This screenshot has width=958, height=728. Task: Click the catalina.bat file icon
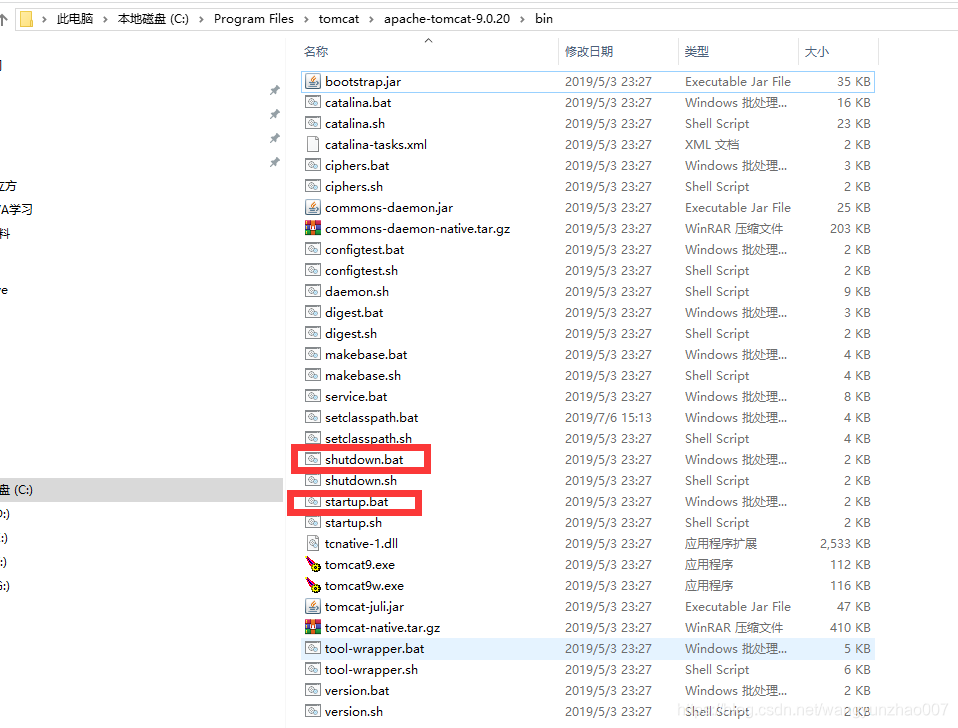point(313,102)
